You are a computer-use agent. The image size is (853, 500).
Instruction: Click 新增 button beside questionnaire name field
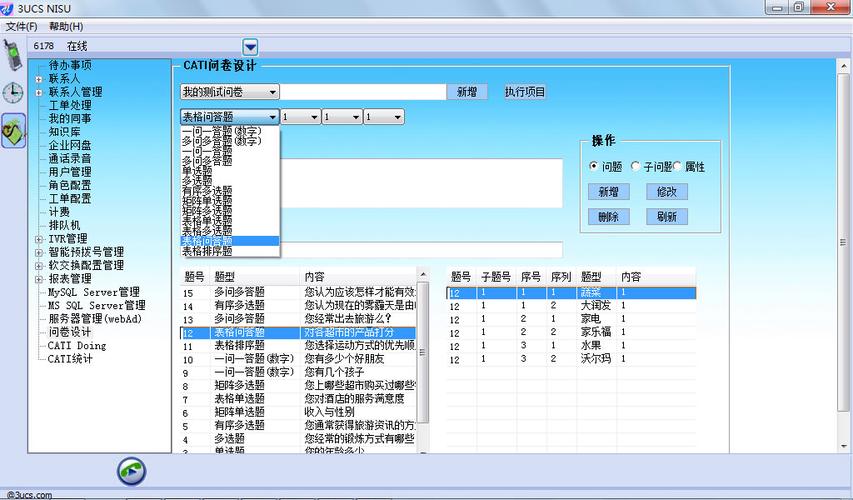(x=467, y=92)
